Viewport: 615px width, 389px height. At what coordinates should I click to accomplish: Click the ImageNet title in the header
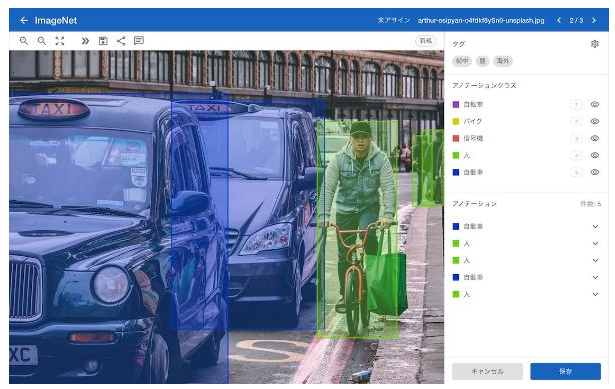(x=56, y=20)
